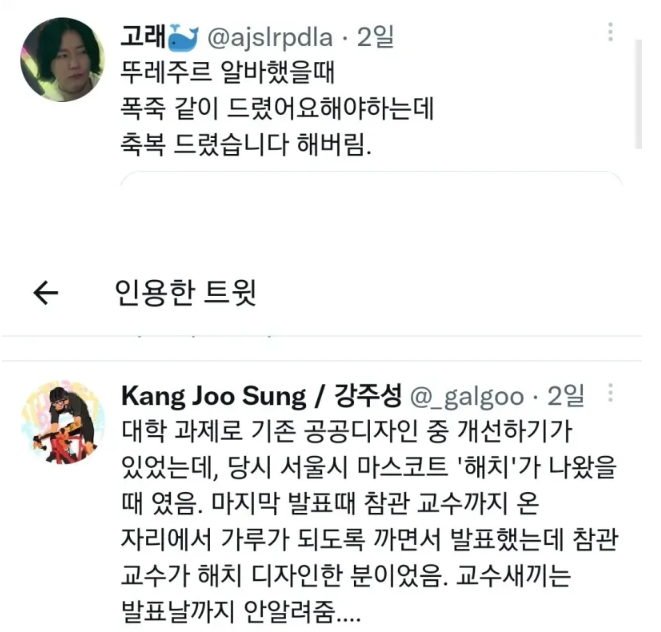
Task: Visit the @ajslrpdla handle
Action: tap(270, 38)
